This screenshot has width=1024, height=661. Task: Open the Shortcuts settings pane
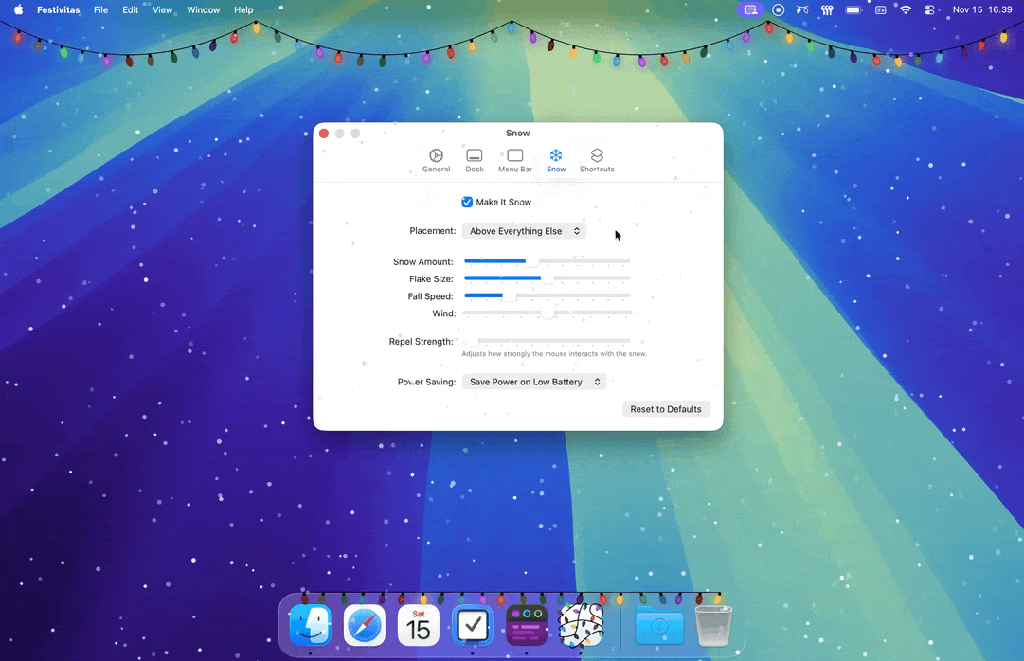(596, 160)
